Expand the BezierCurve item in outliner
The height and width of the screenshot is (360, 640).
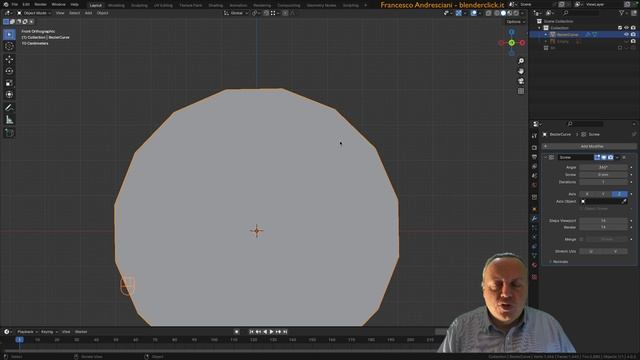pos(546,35)
